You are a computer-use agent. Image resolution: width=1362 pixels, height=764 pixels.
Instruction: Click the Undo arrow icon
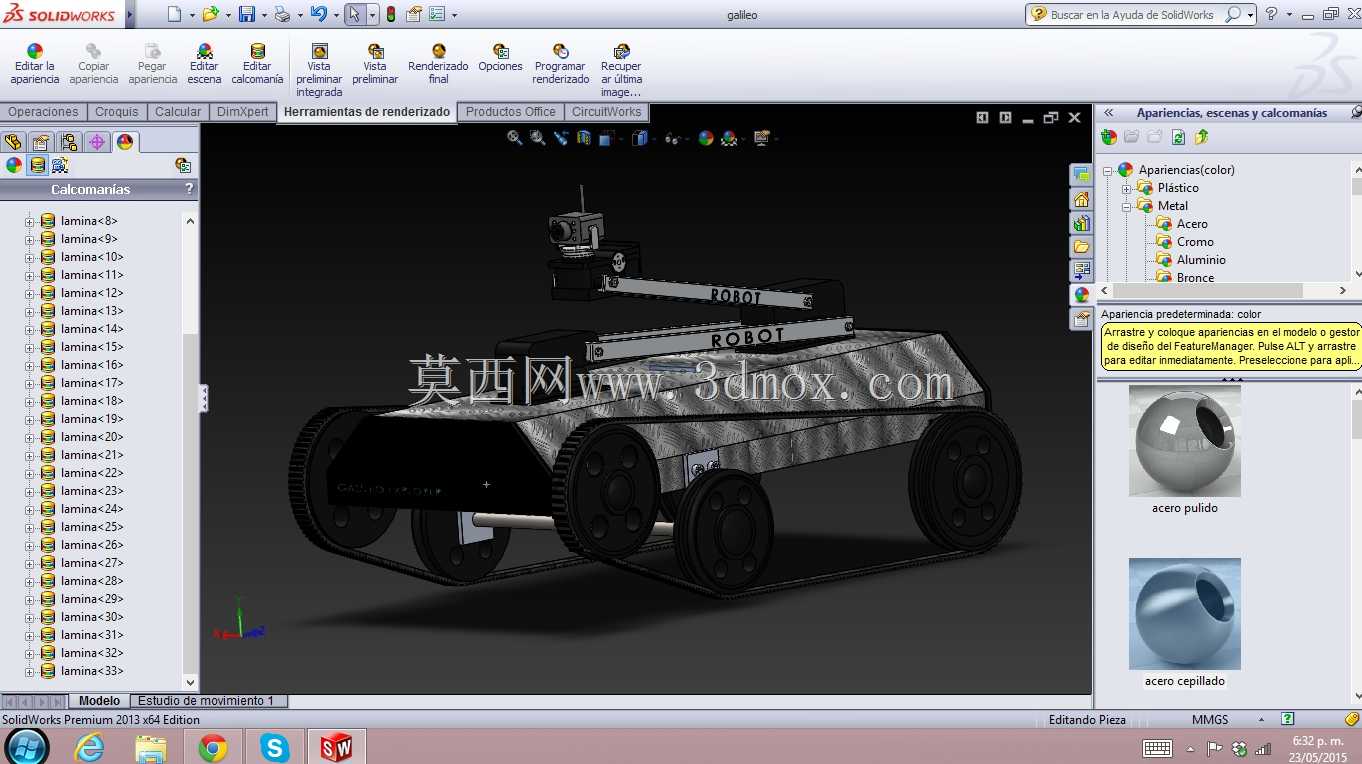coord(318,14)
